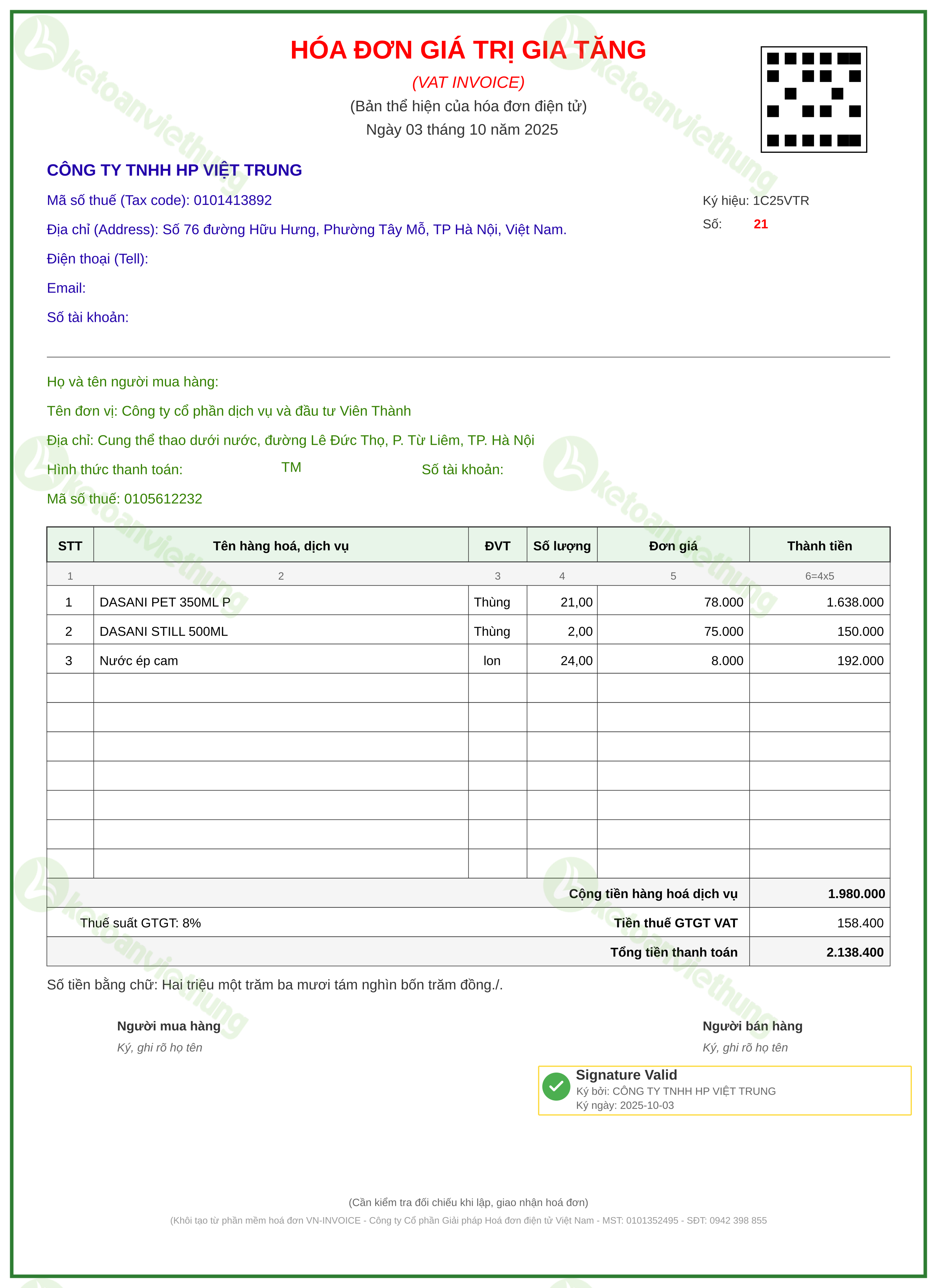Select the item 'DASANI PET 350ML P'
The height and width of the screenshot is (1288, 937).
pyautogui.click(x=165, y=602)
